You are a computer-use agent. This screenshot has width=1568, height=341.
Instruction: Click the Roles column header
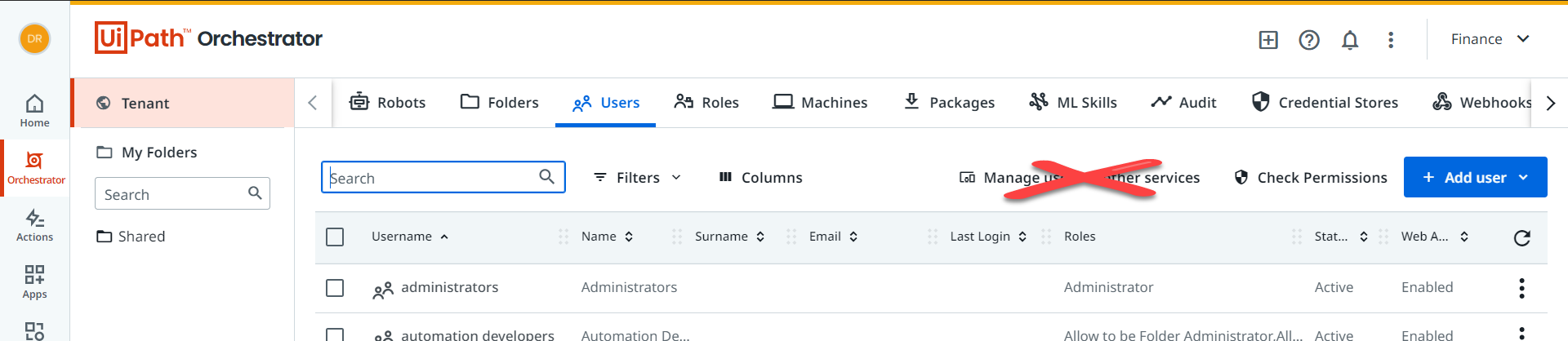click(x=1080, y=237)
